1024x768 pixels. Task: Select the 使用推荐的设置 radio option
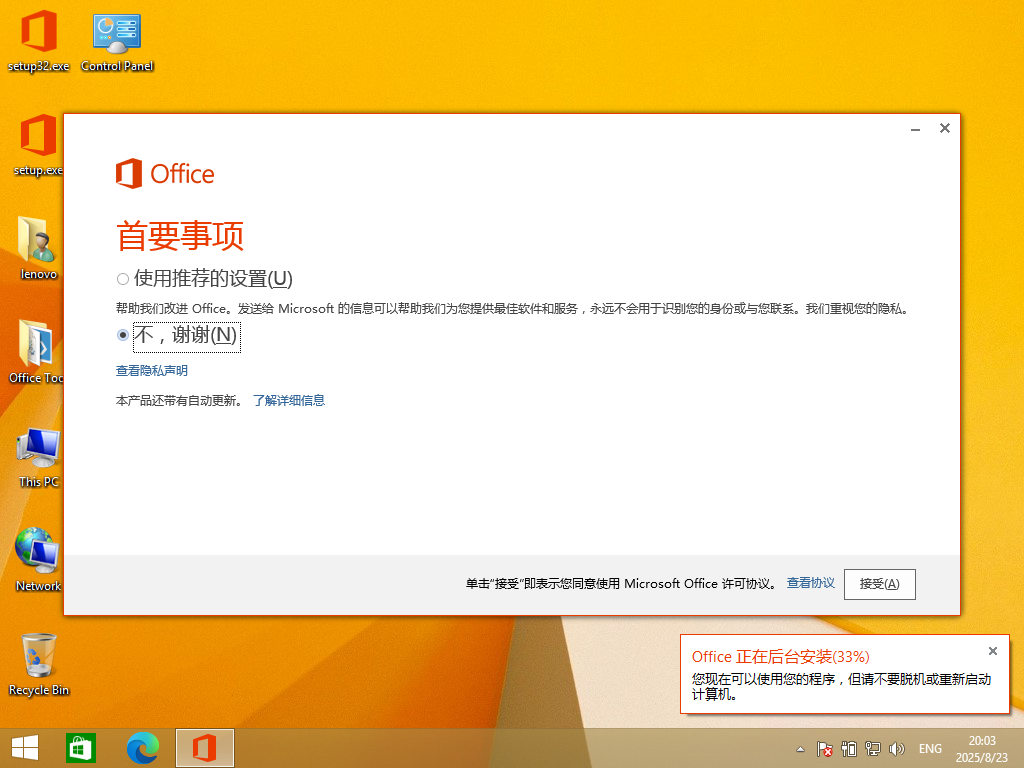pos(123,279)
